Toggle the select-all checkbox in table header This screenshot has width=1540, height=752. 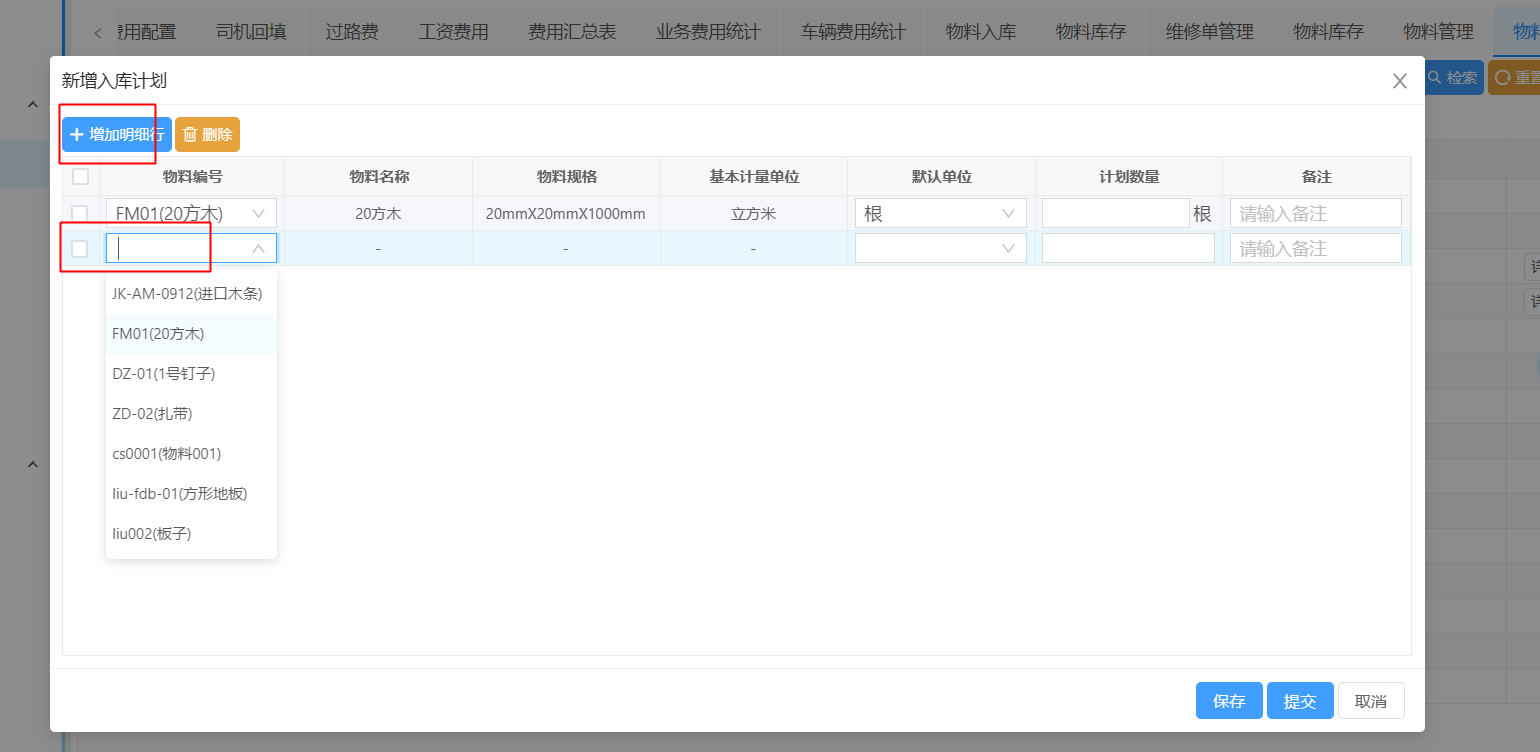81,177
